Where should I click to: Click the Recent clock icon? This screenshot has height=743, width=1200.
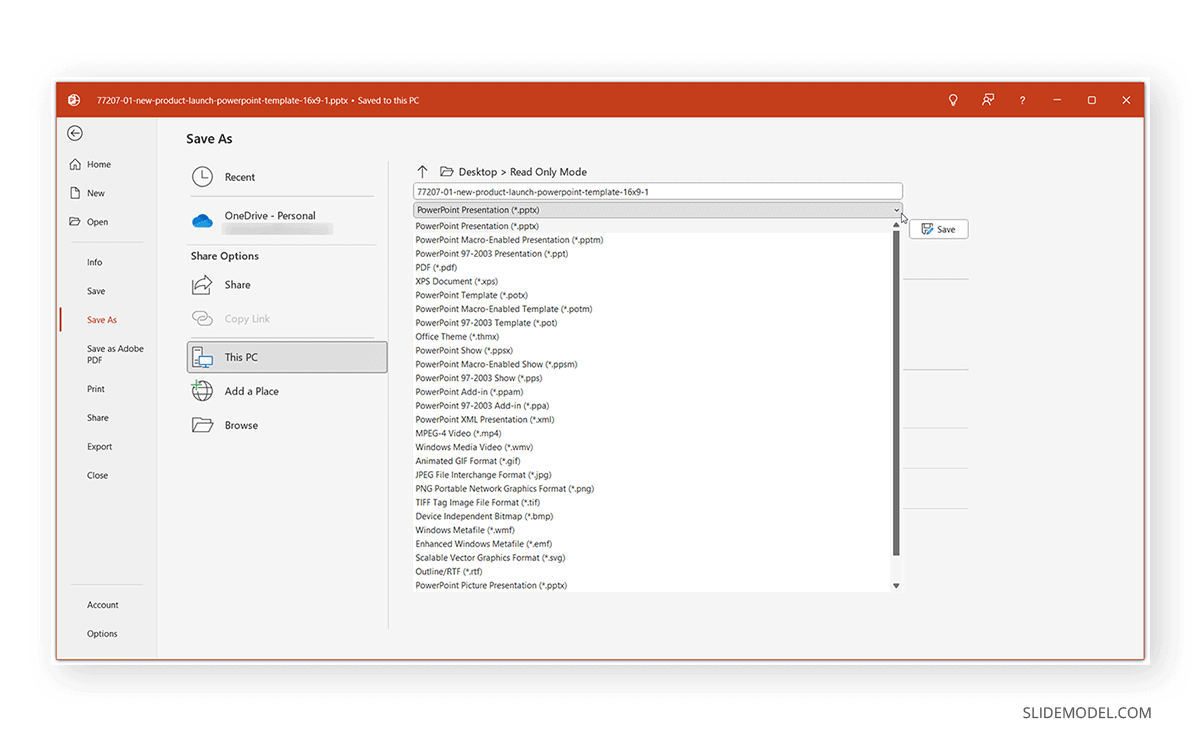pyautogui.click(x=202, y=177)
